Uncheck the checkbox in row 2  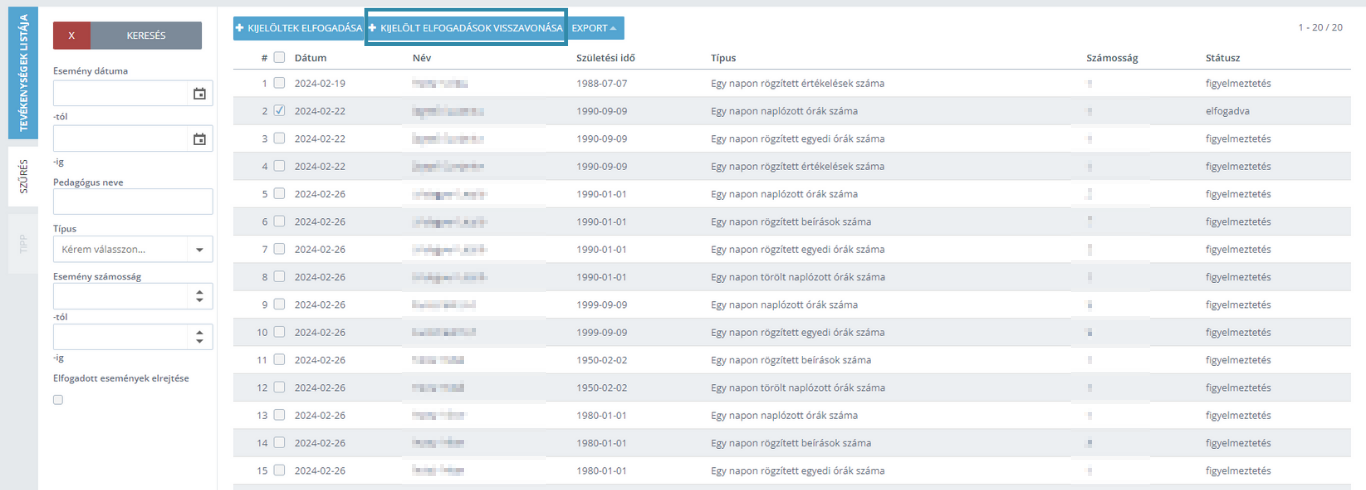pos(279,111)
